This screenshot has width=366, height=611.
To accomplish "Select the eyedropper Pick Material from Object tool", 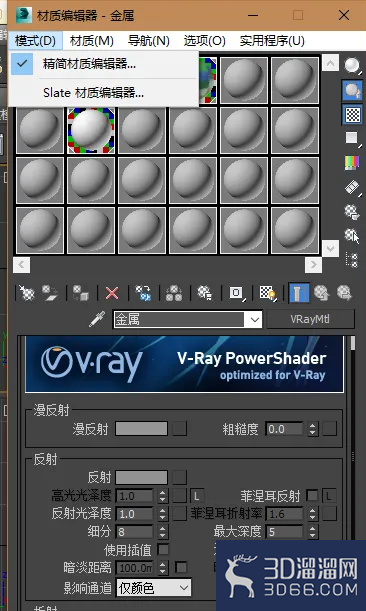I will pyautogui.click(x=97, y=320).
